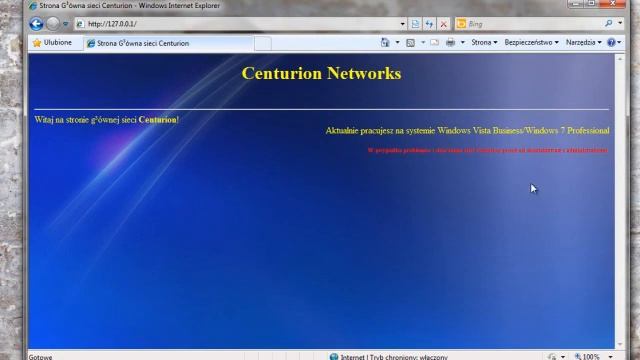The width and height of the screenshot is (640, 360).
Task: Expand the feeds dropdown arrow
Action: (x=423, y=42)
